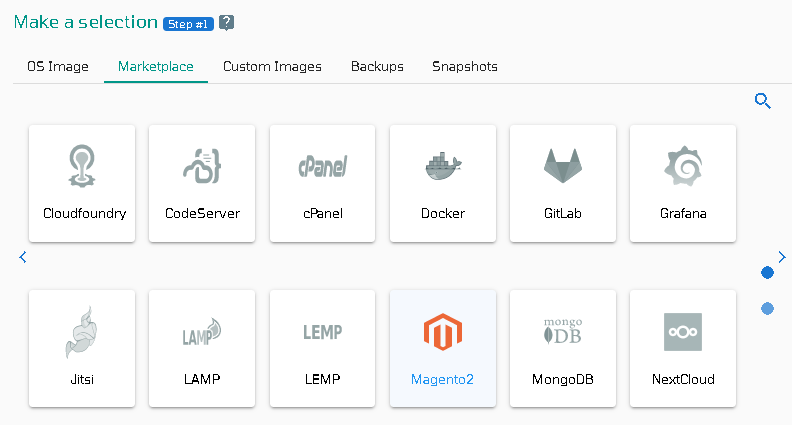The image size is (792, 425).
Task: Choose the GitLab app card
Action: pos(563,183)
